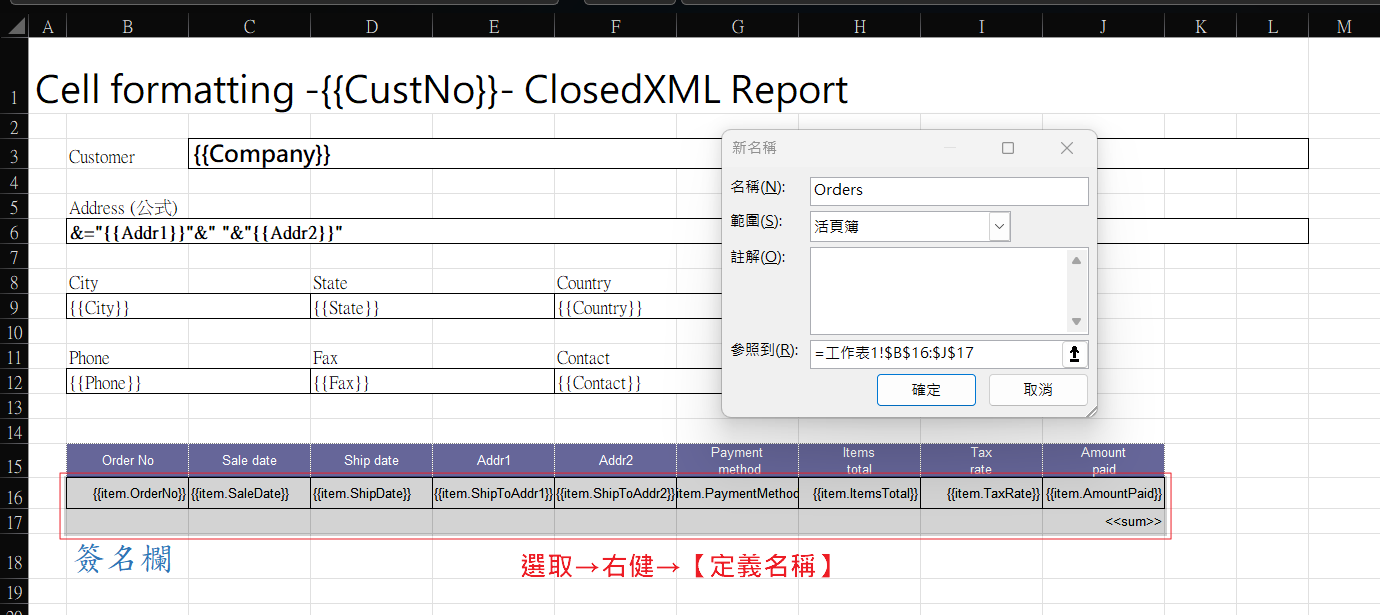Viewport: 1380px width, 615px height.
Task: Select the Order No table header cell
Action: pyautogui.click(x=128, y=460)
